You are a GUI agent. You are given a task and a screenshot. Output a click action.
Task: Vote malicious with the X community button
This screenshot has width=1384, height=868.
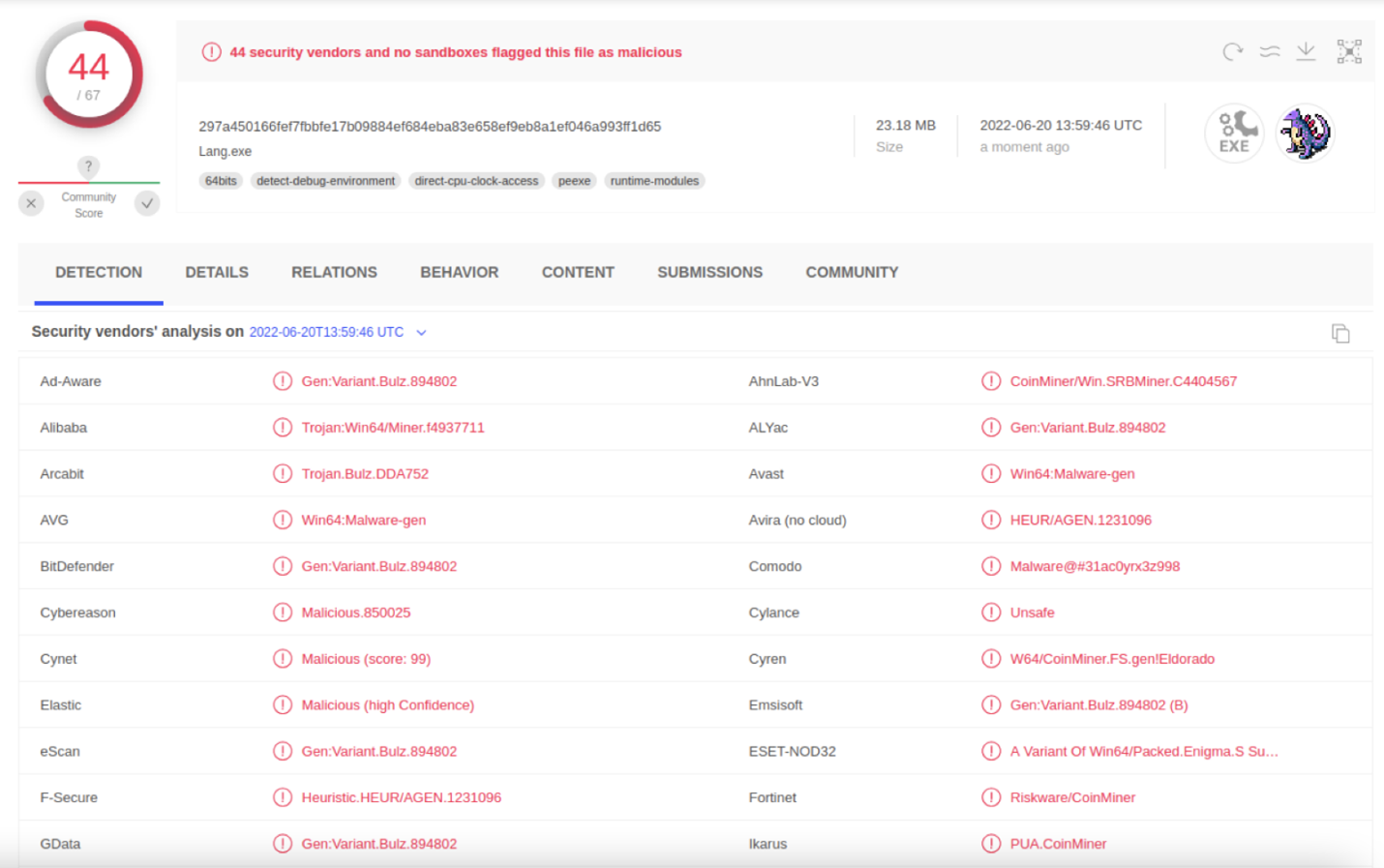click(31, 203)
